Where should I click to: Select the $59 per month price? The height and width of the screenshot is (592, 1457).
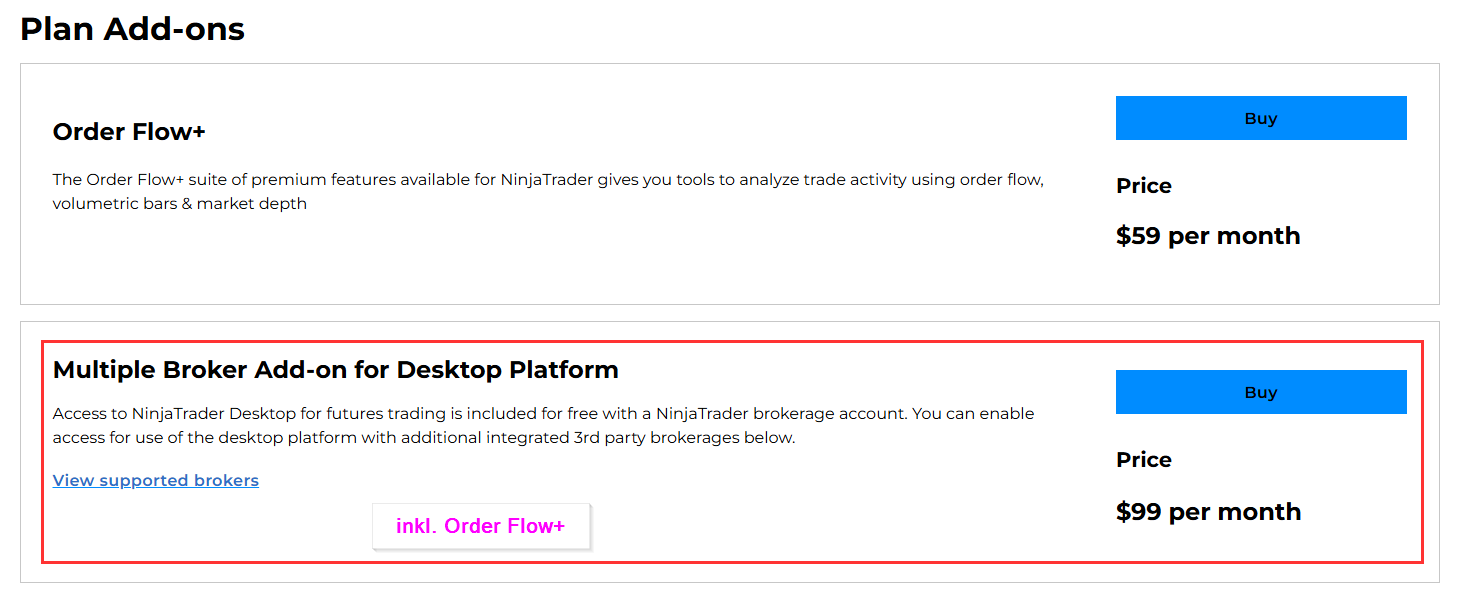tap(1208, 236)
